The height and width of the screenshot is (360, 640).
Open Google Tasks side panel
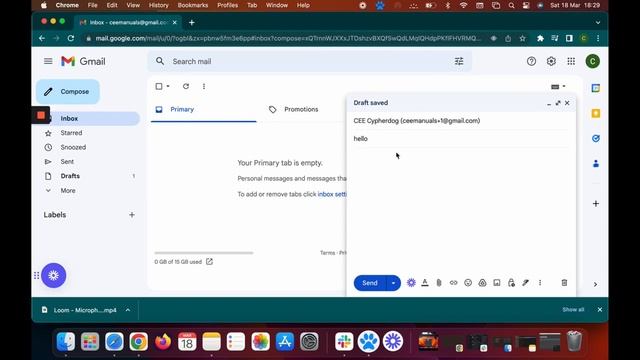pos(596,138)
